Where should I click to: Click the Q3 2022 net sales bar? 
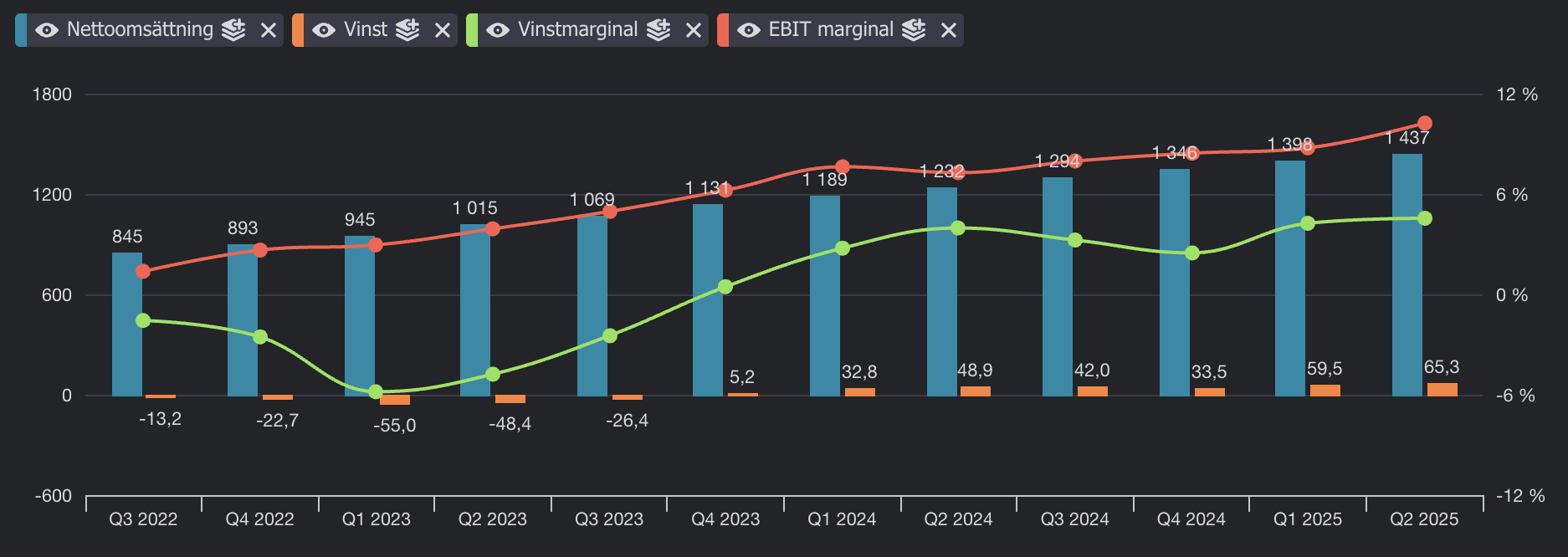pos(127,324)
